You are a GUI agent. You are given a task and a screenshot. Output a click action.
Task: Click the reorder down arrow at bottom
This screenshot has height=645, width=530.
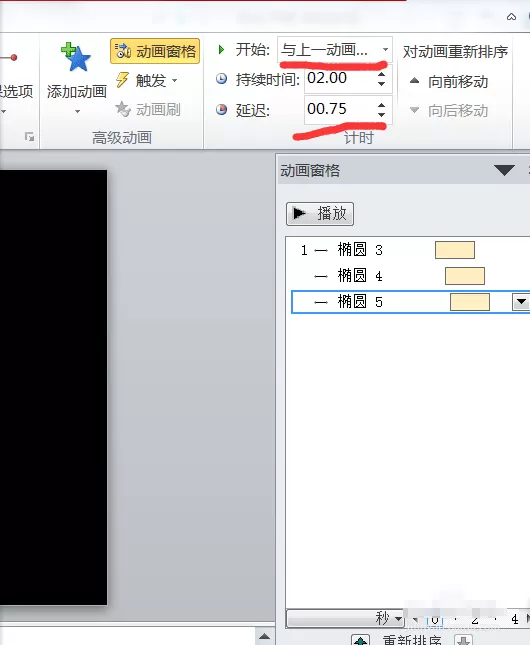coord(464,640)
